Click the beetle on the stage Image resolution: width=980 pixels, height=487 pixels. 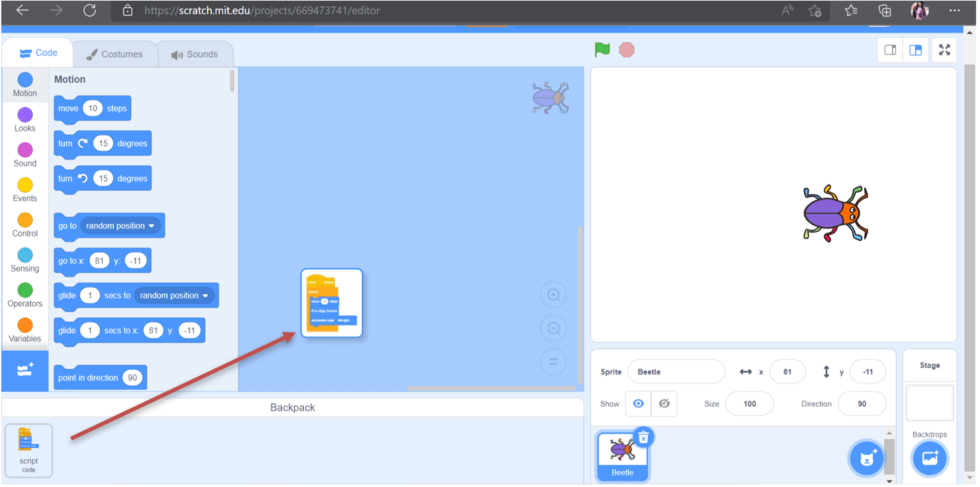click(x=836, y=213)
